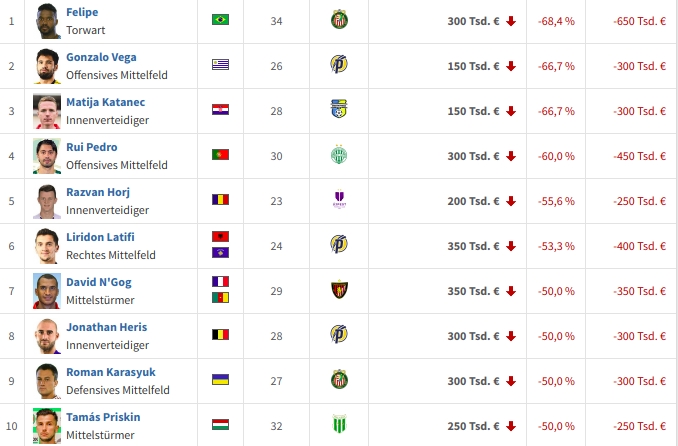
Task: Click the Brazil flag next to Felipe
Action: tap(220, 20)
